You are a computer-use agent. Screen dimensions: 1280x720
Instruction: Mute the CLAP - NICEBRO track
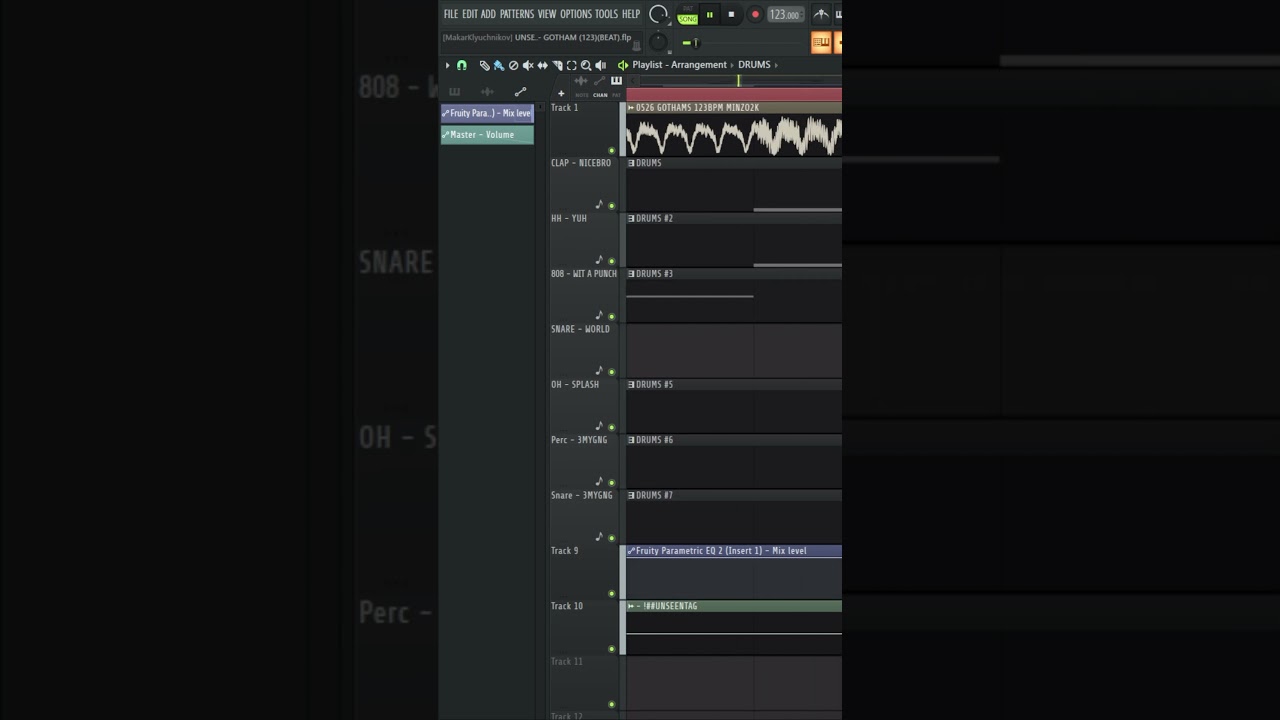click(612, 206)
